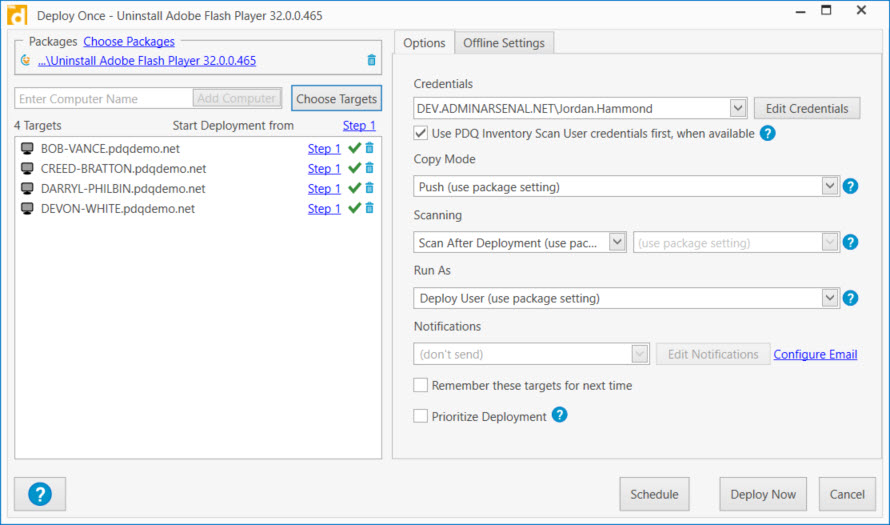
Task: Click green checkmark for DEVON-WHITE
Action: point(355,208)
